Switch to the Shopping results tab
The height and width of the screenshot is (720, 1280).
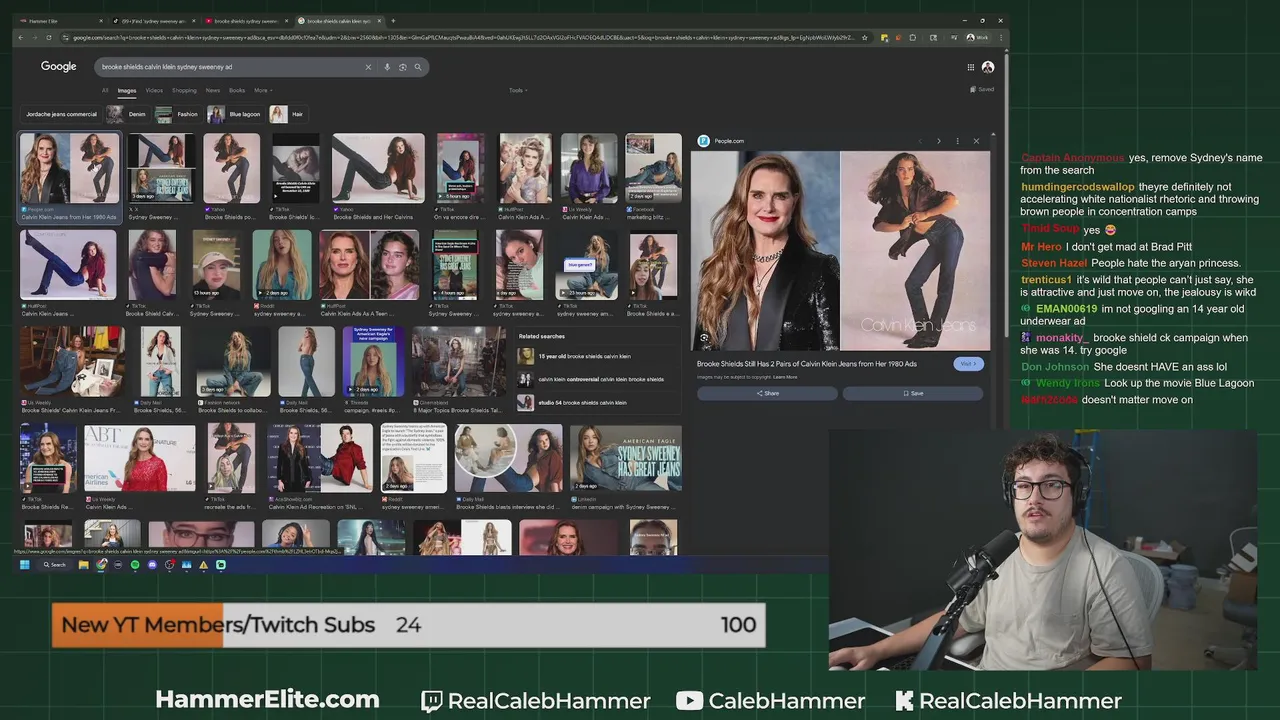click(184, 90)
